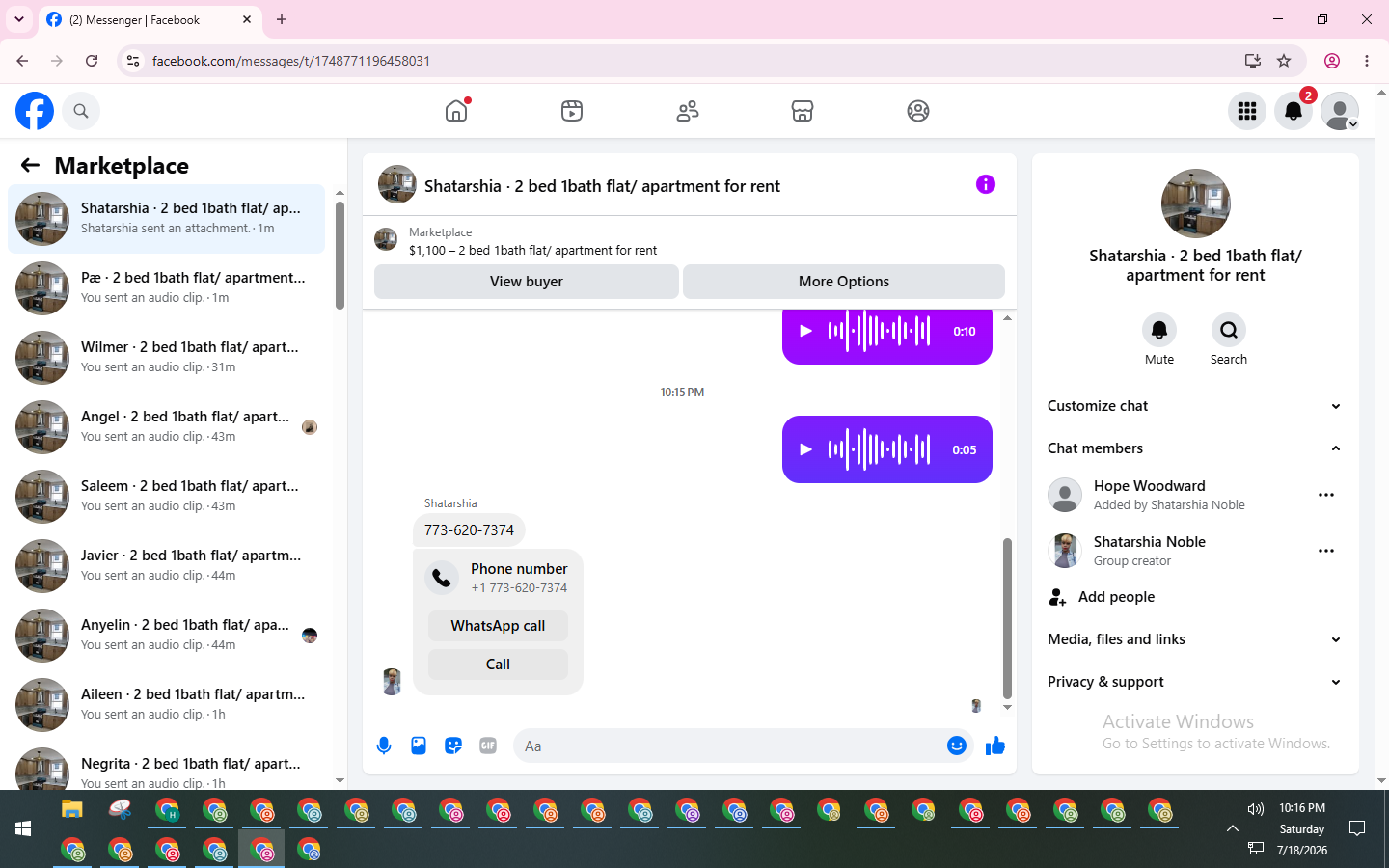Attach a file with the photo icon
Viewport: 1389px width, 868px height.
(419, 746)
